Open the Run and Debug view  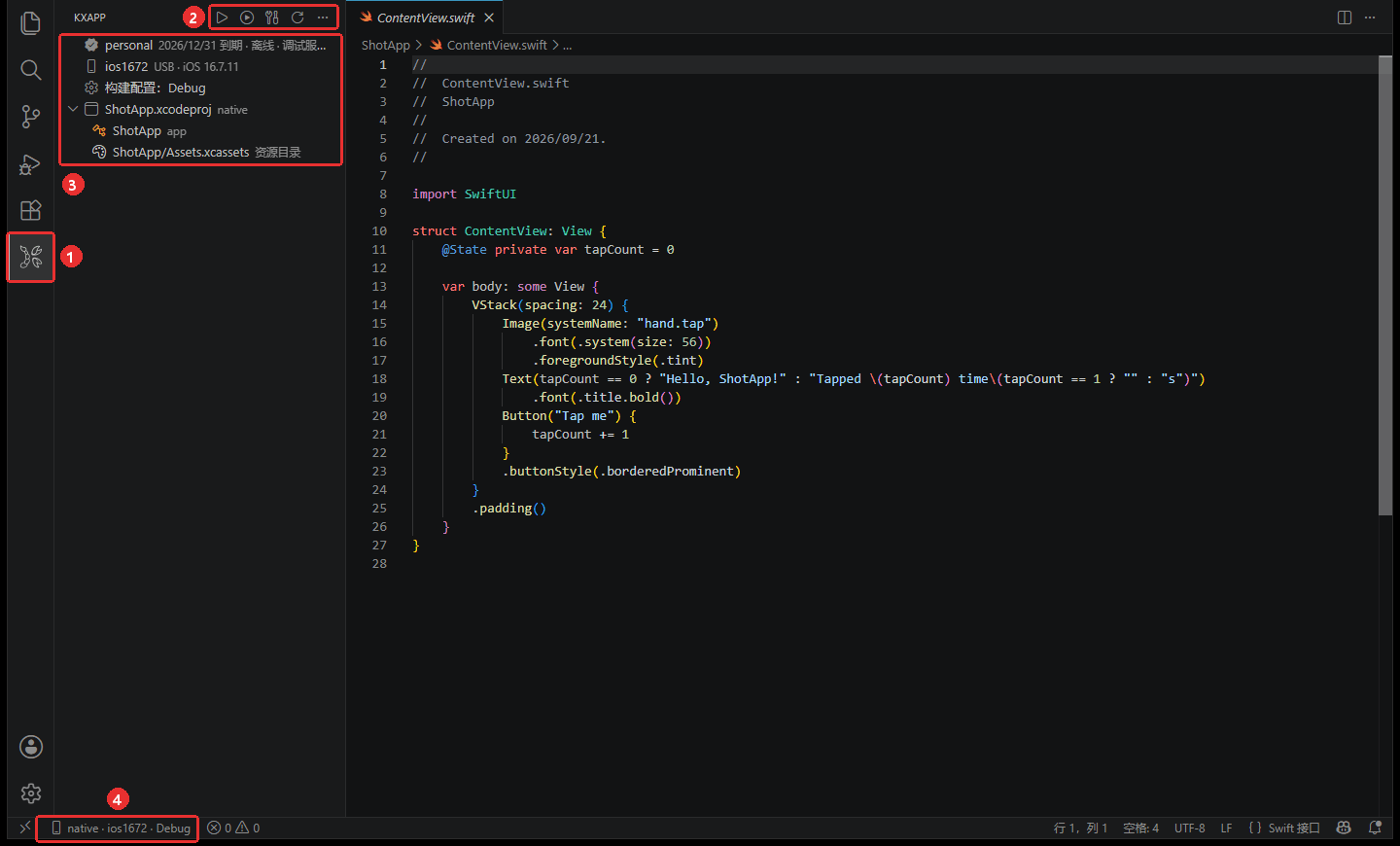click(x=30, y=164)
